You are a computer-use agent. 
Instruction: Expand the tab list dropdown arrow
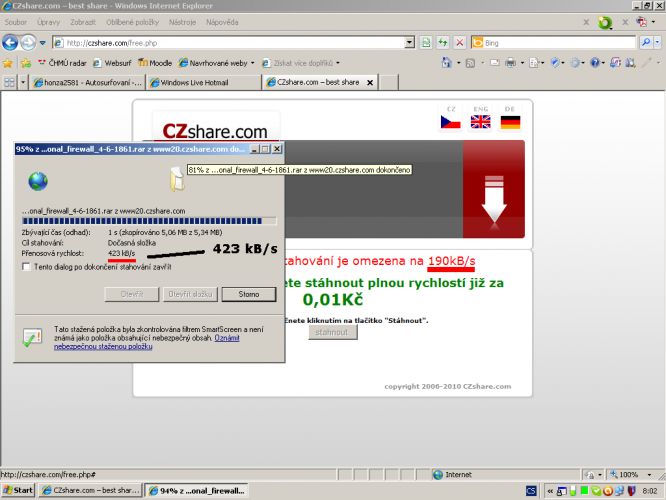click(x=23, y=82)
